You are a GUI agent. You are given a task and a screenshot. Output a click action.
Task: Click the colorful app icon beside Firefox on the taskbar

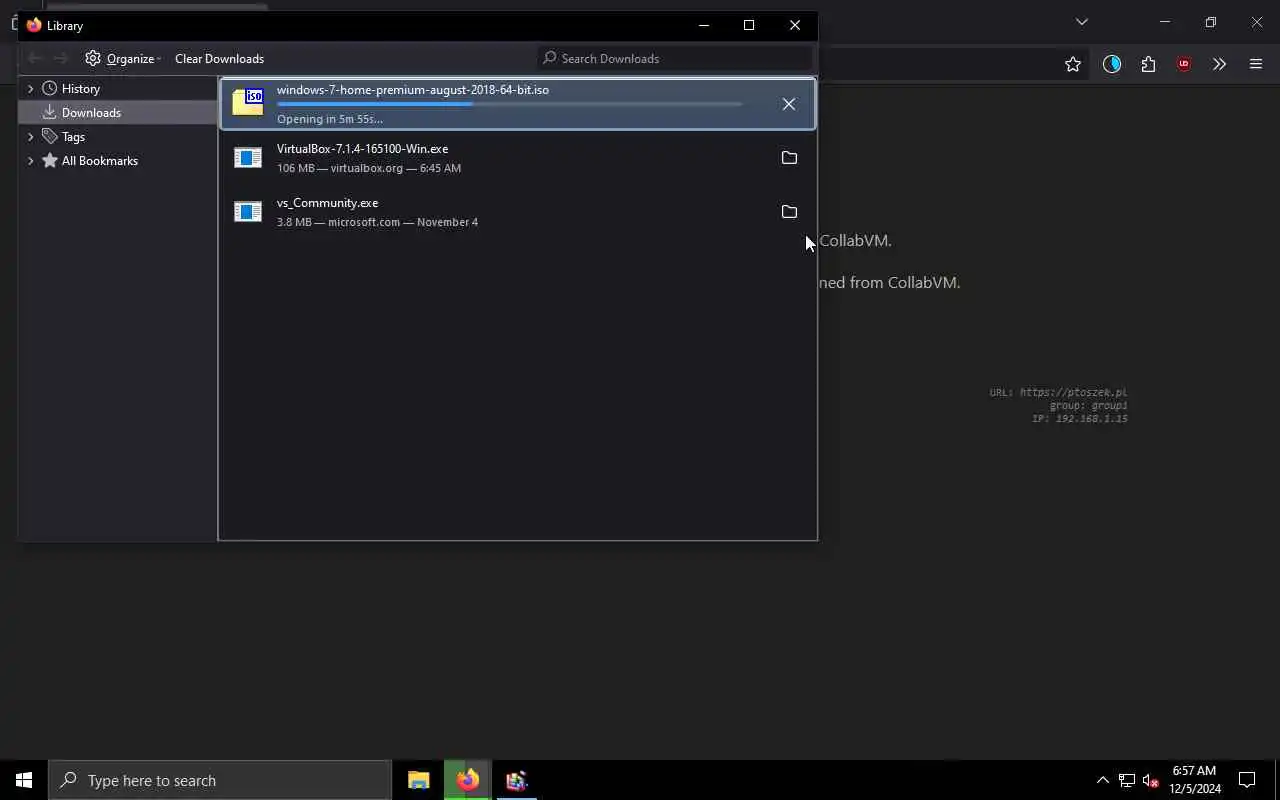516,780
